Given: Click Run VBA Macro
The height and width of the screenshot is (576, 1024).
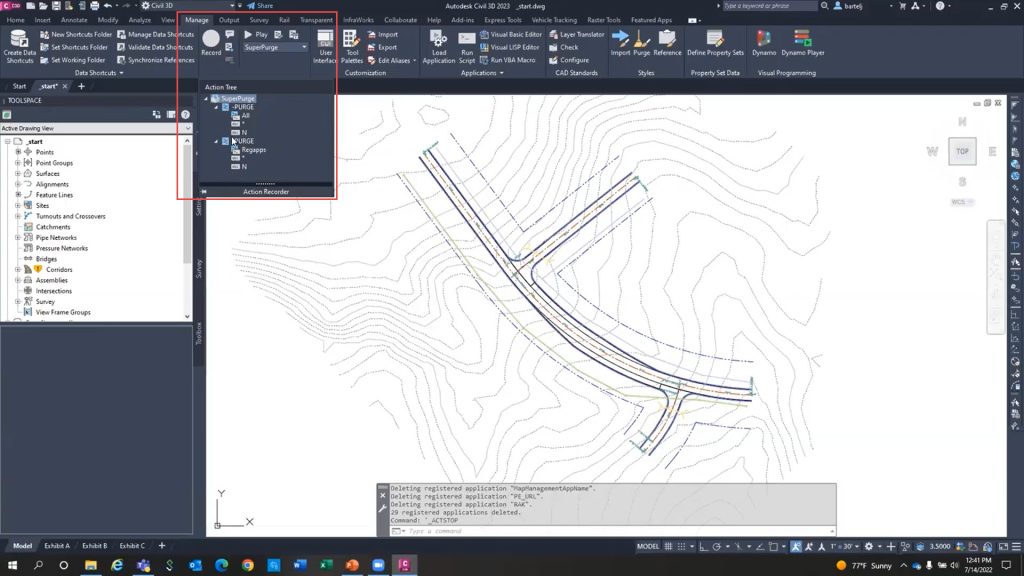Looking at the screenshot, I should [507, 60].
